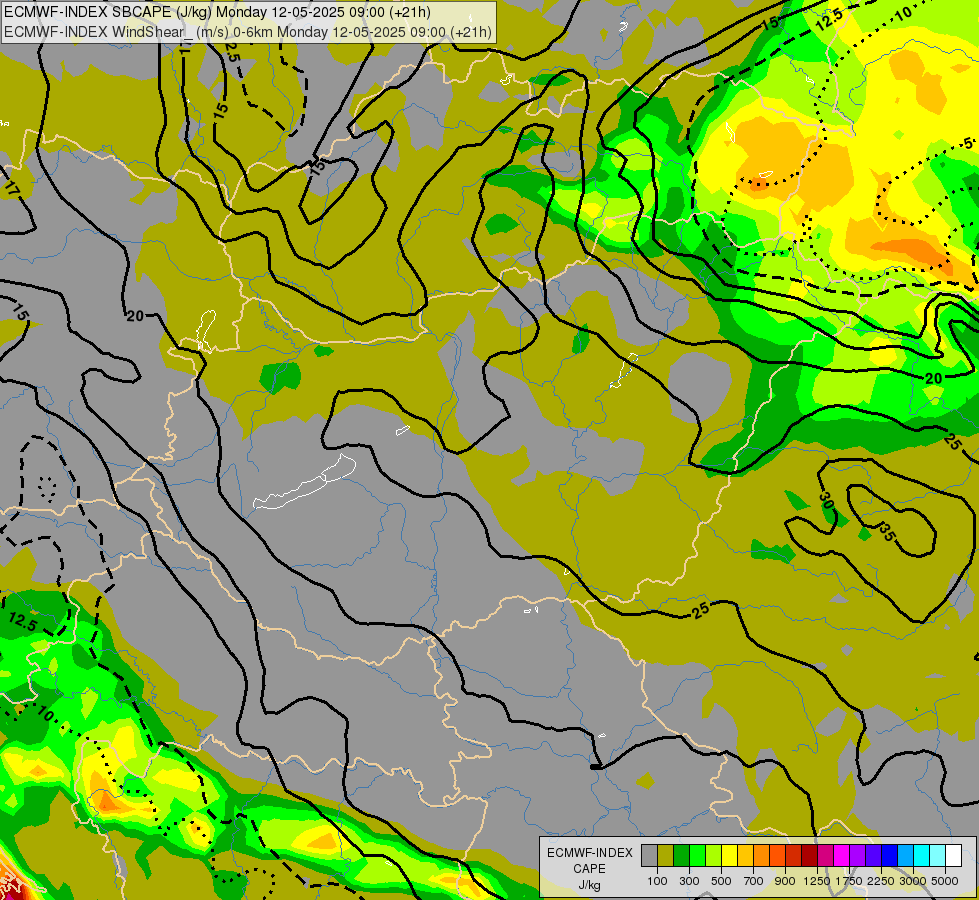Click the legend value 3000
Image resolution: width=979 pixels, height=900 pixels.
click(x=913, y=881)
